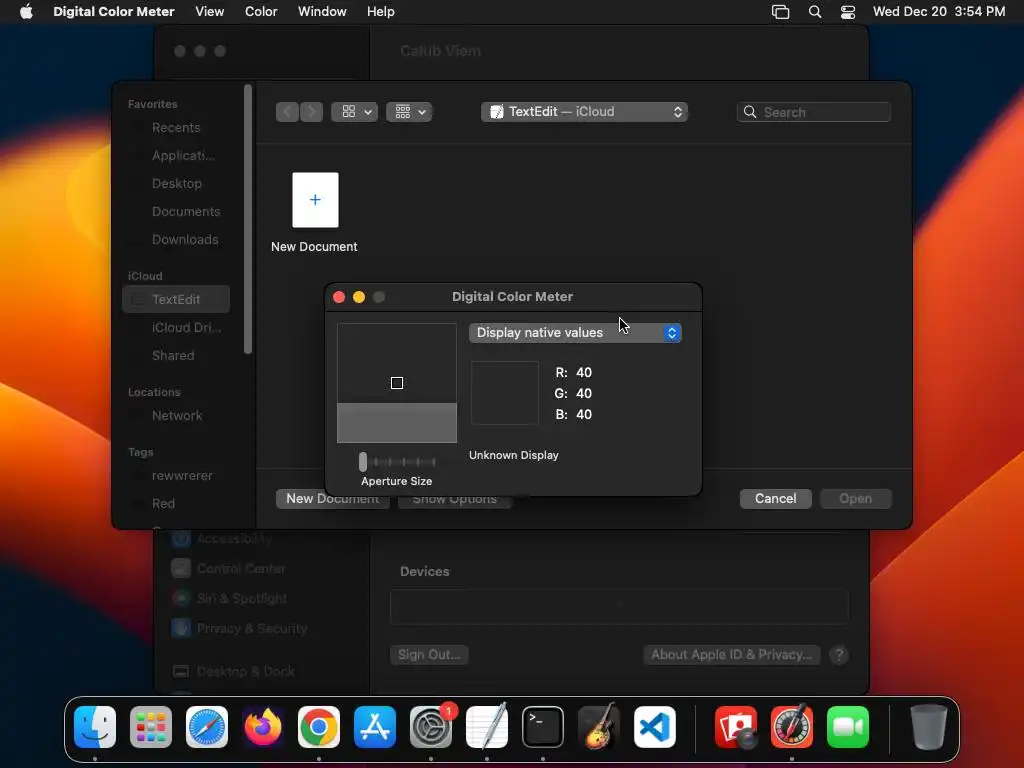Select the New Document thumbnail
The image size is (1024, 768).
click(x=315, y=200)
